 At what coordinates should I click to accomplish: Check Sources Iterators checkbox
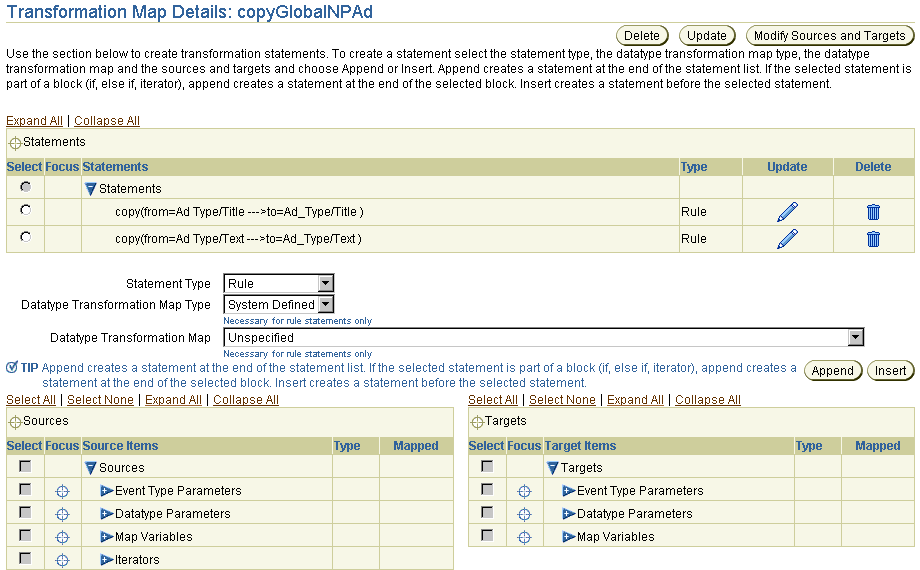point(25,558)
